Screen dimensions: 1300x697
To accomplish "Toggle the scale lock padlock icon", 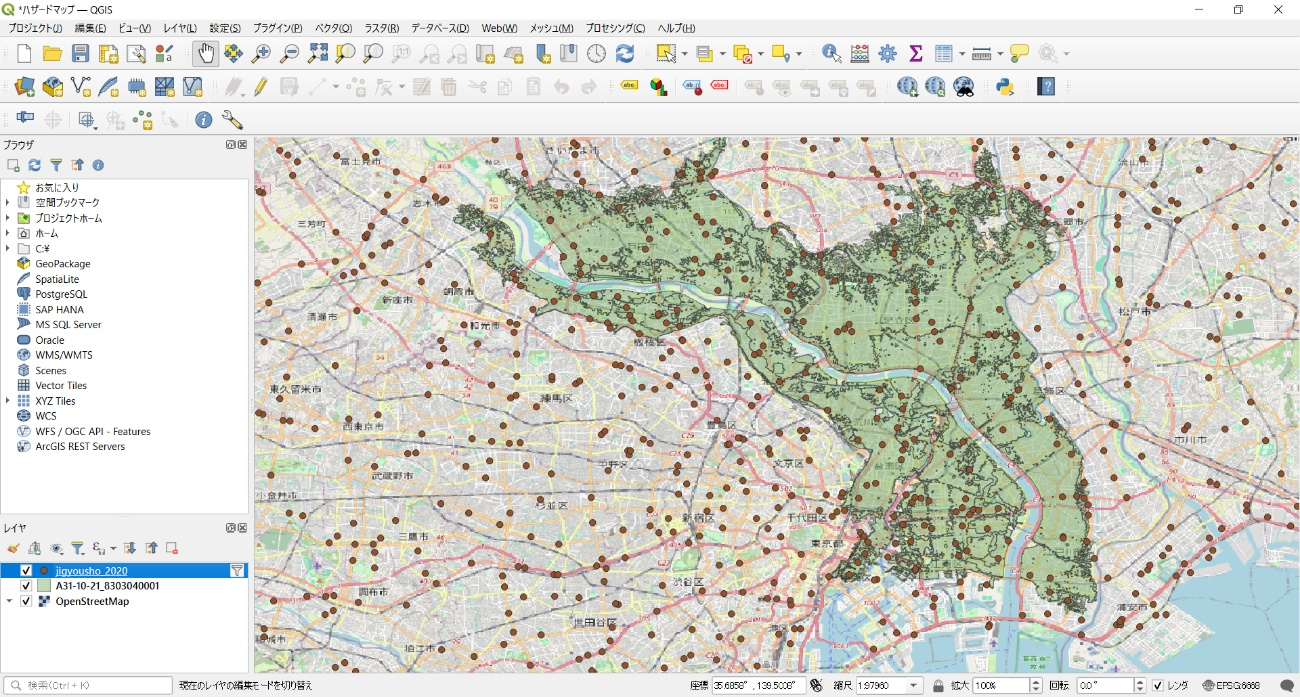I will tap(938, 686).
